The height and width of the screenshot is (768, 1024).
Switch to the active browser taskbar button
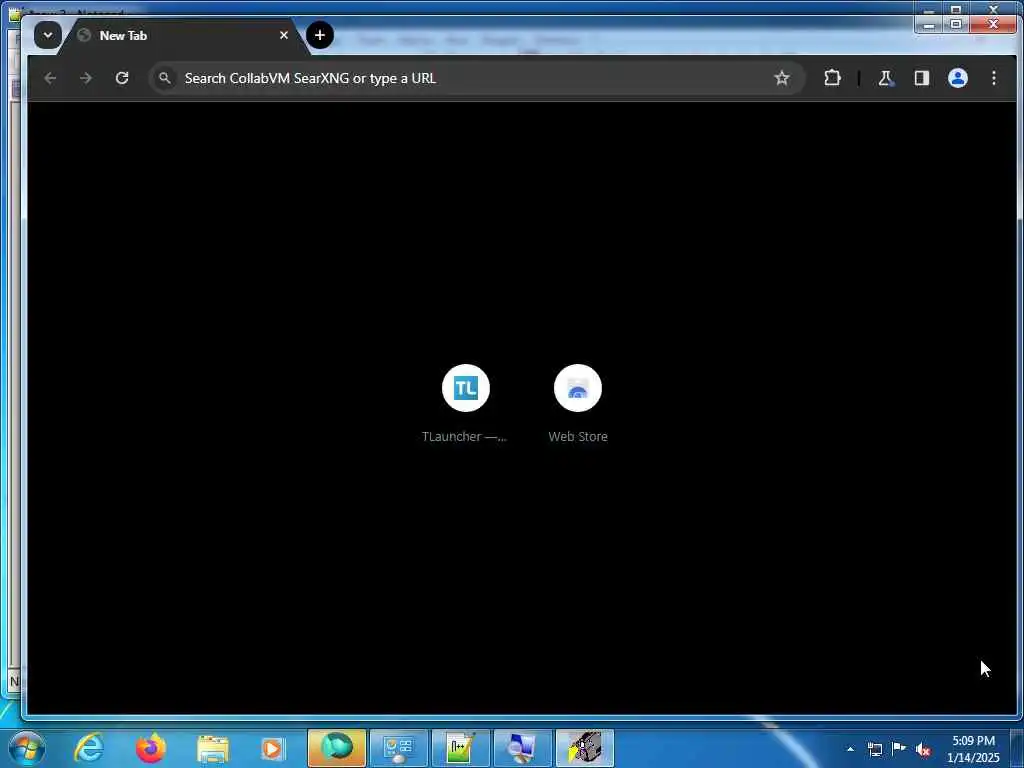(x=336, y=748)
